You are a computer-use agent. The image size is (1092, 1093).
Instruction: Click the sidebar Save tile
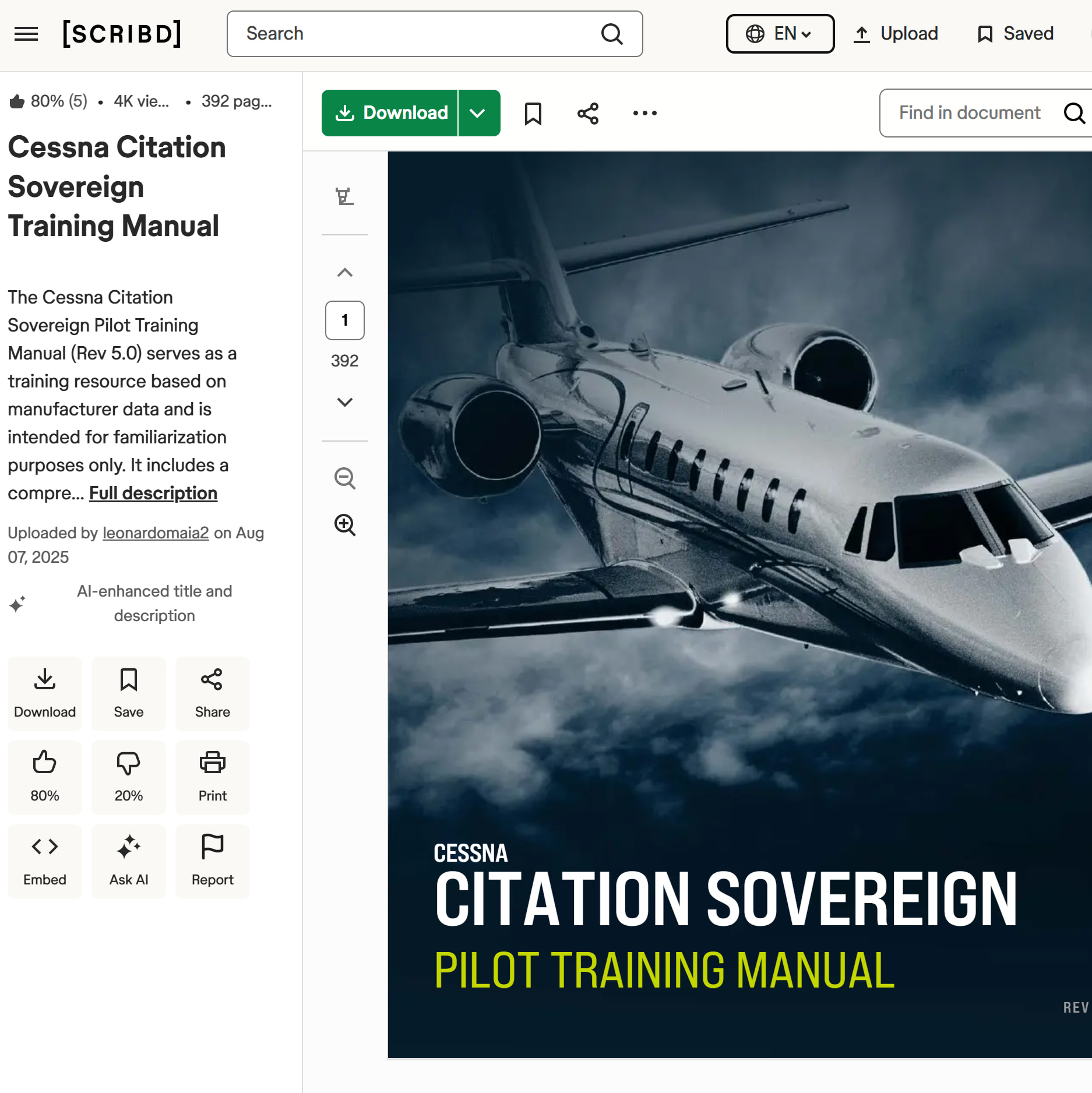(x=129, y=693)
